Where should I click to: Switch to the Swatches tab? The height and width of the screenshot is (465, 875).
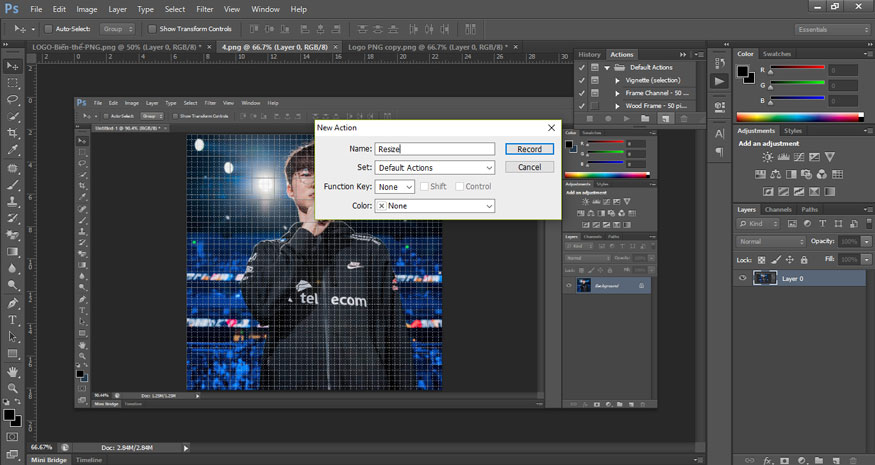pos(777,54)
